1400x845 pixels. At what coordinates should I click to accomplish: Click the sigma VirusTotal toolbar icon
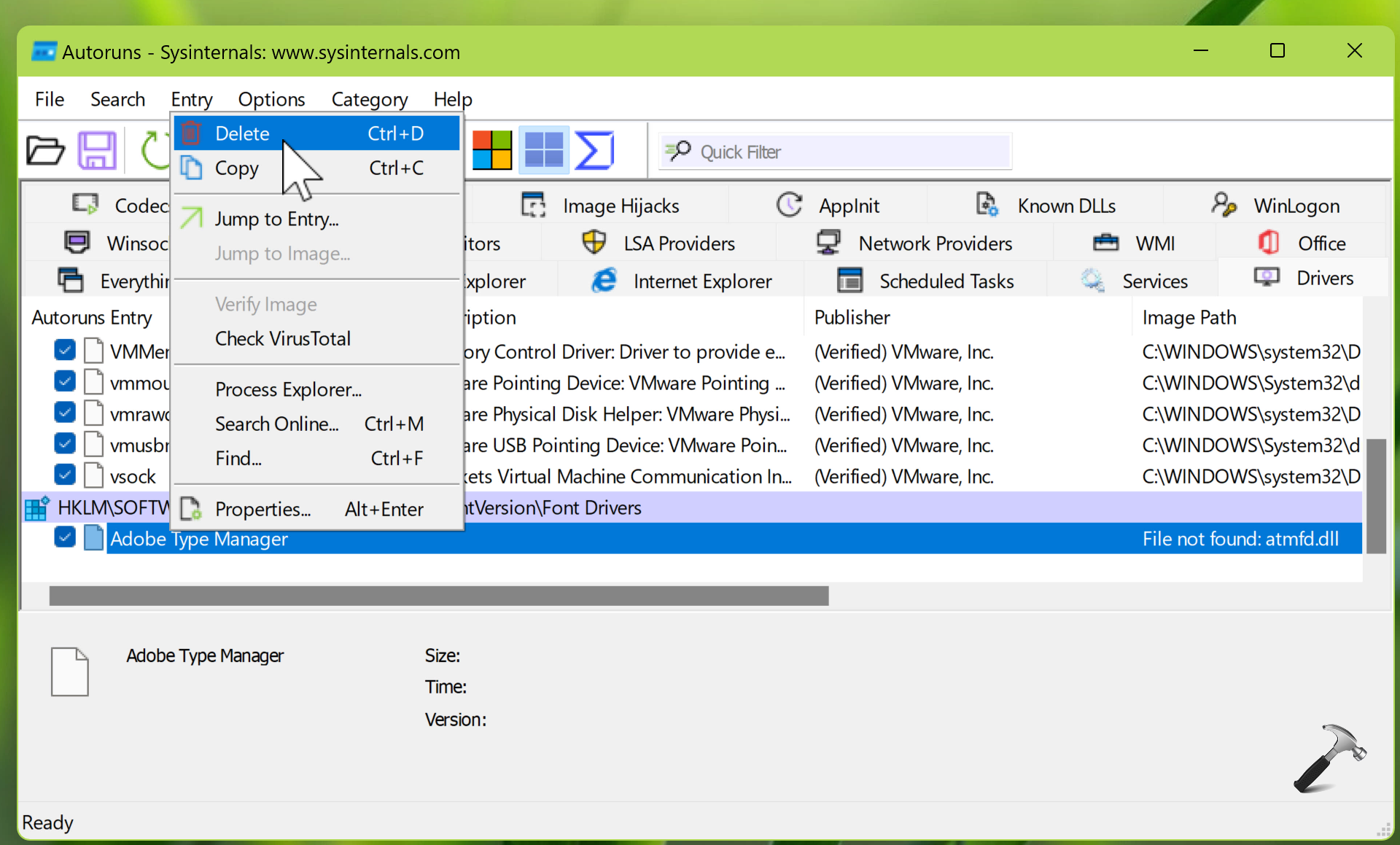coord(594,151)
